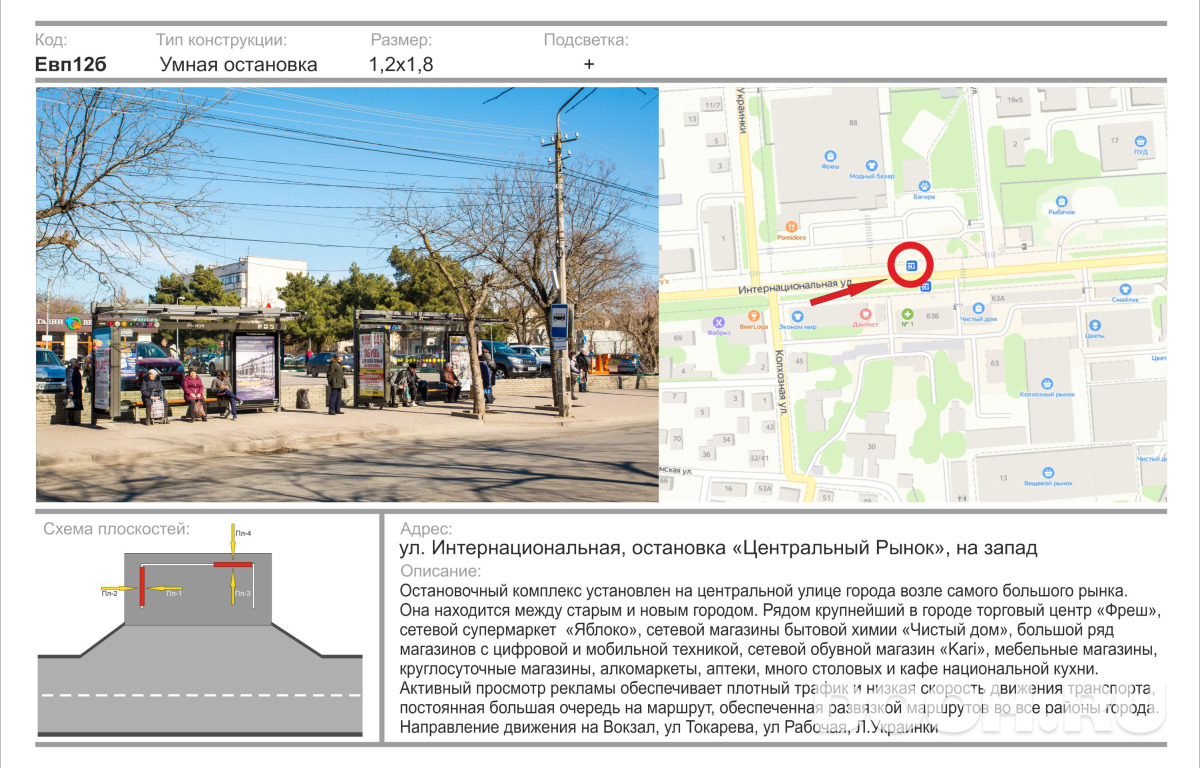Open the Pomidoro restaurant marker
Viewport: 1200px width, 768px height.
coord(792,226)
